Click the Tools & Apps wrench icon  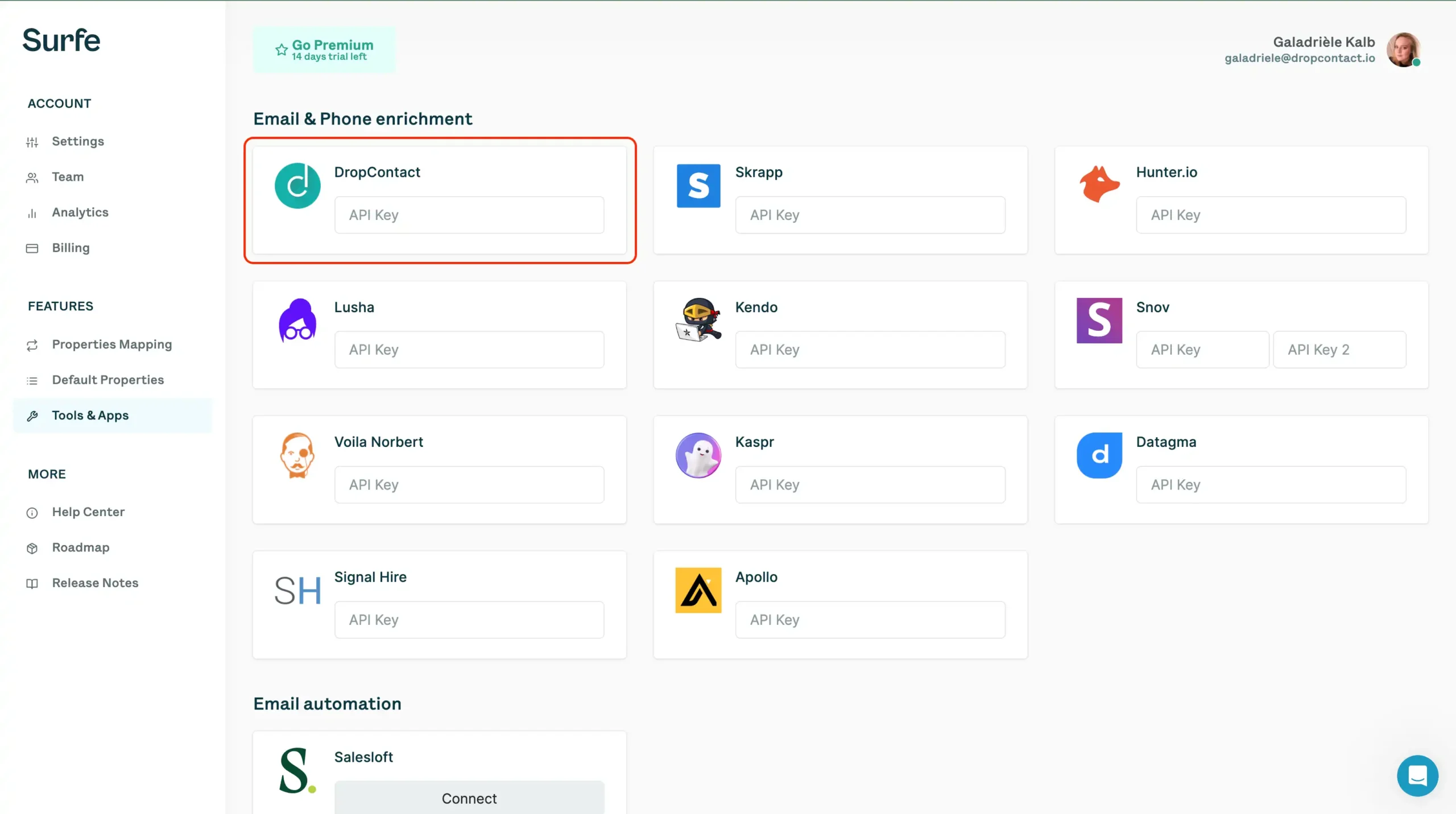[x=32, y=416]
